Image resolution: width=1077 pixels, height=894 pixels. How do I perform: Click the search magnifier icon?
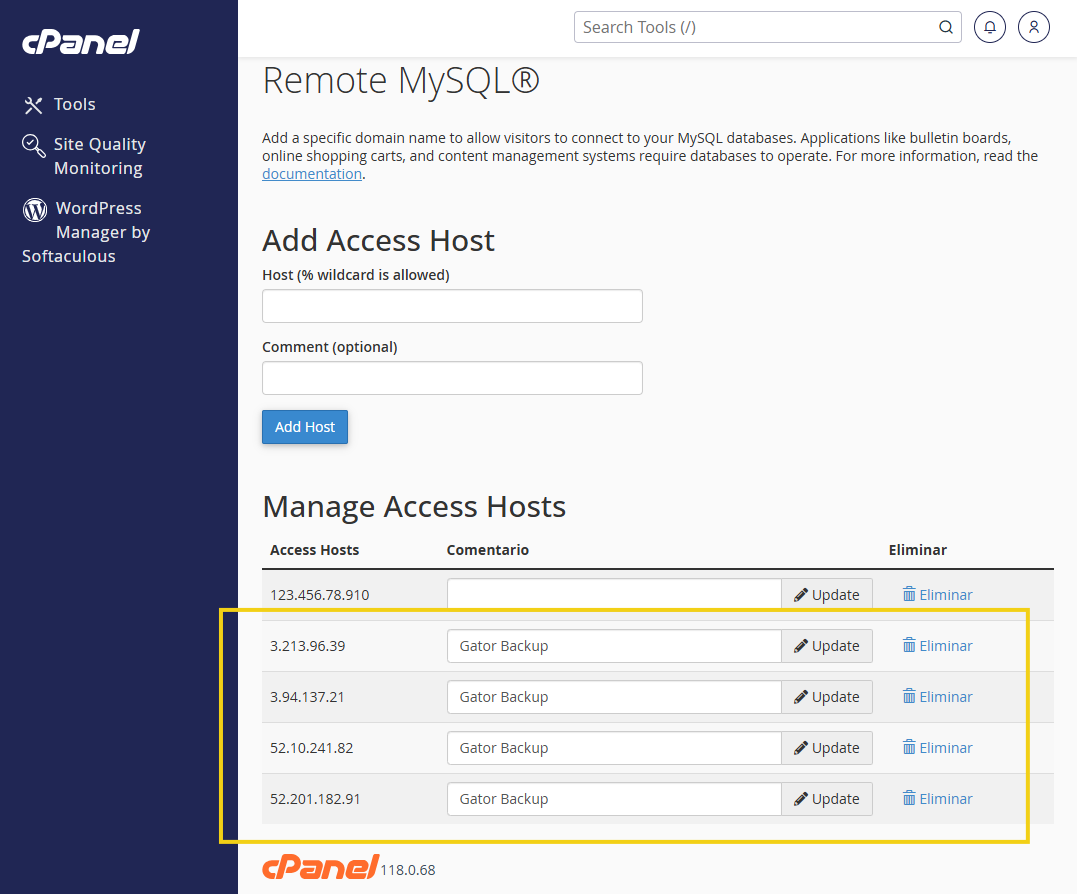[x=946, y=27]
